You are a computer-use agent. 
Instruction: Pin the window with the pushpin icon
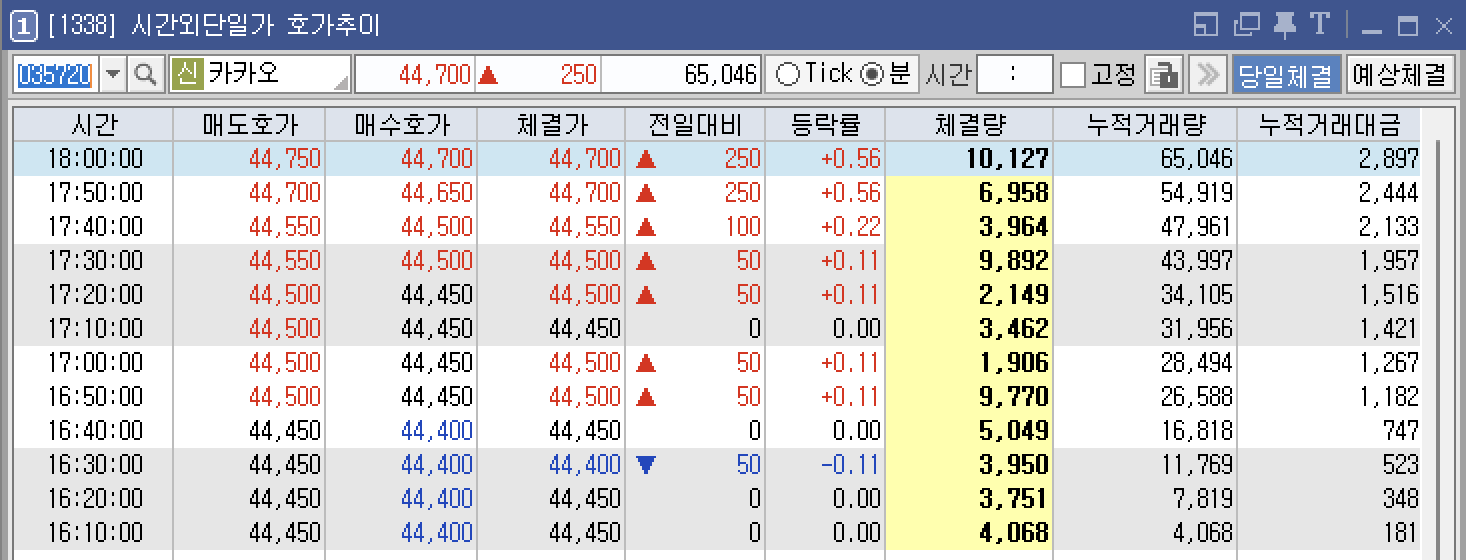[x=1285, y=26]
